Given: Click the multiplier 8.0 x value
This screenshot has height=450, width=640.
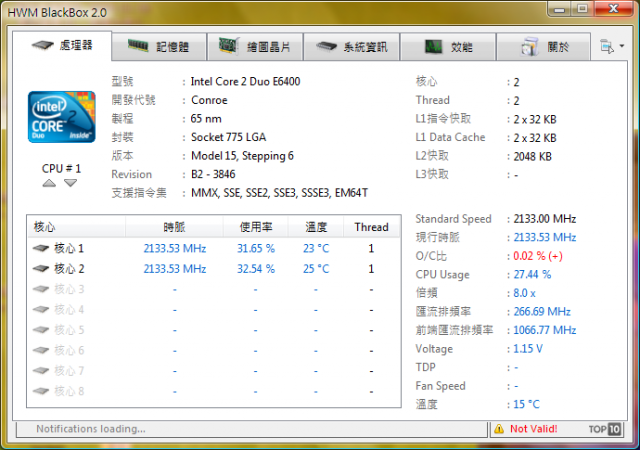Looking at the screenshot, I should click(x=524, y=293).
